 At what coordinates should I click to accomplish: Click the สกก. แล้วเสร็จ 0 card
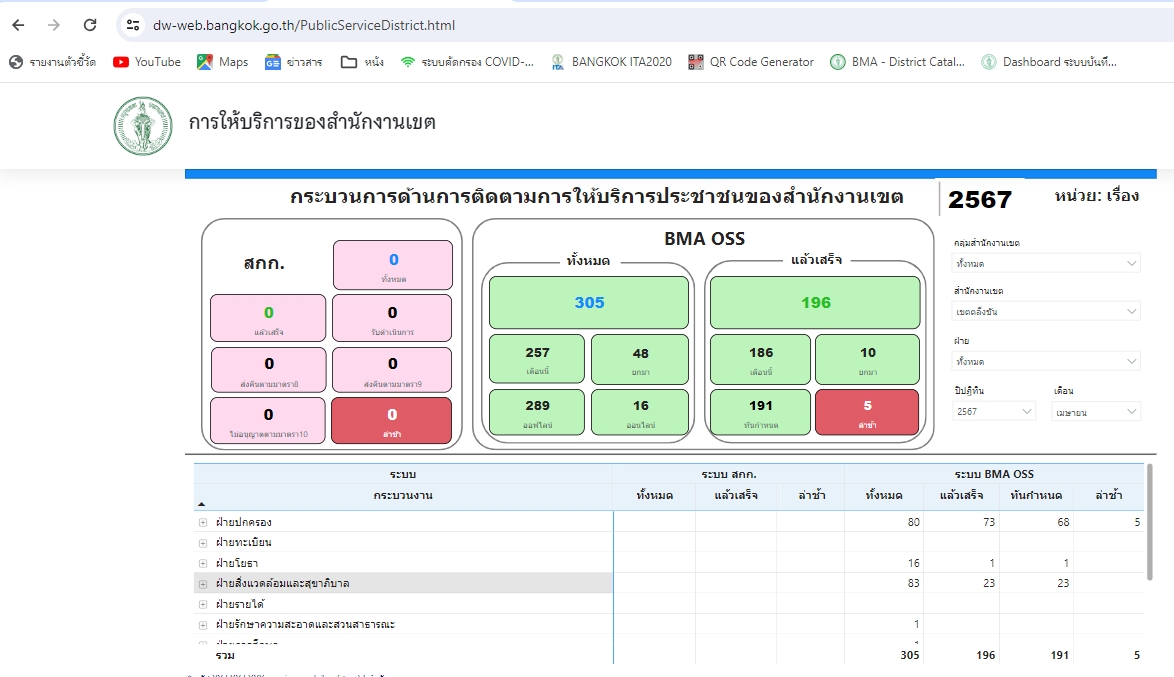(268, 318)
